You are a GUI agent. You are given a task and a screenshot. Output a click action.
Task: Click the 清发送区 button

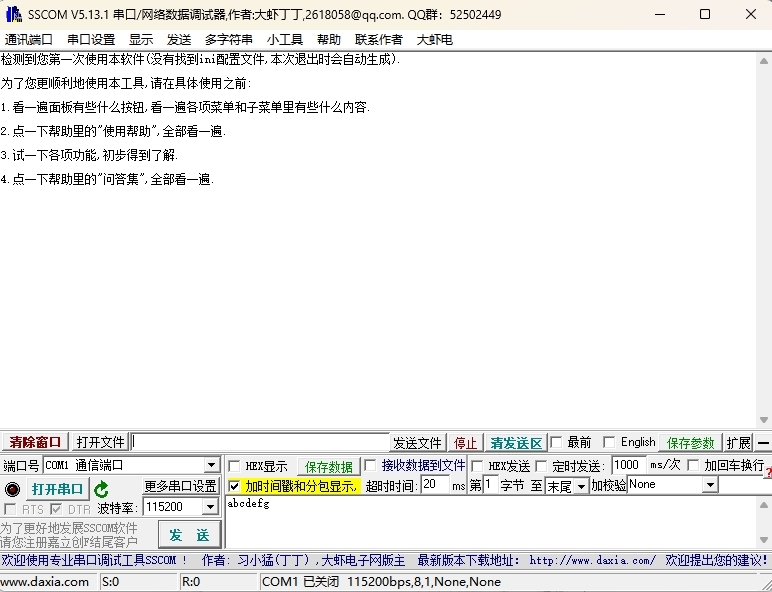(x=516, y=443)
